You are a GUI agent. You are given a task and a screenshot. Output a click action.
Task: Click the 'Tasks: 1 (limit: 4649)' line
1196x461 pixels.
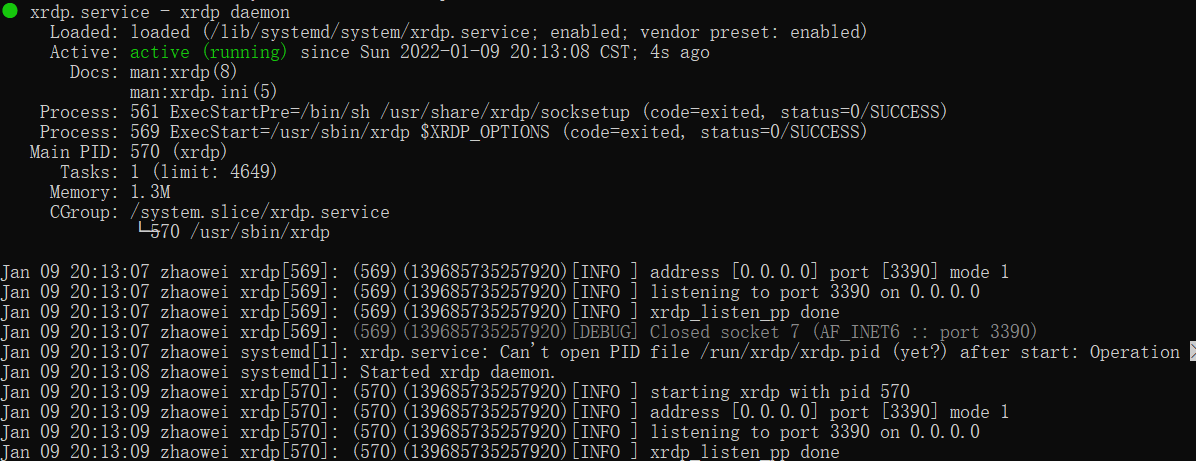169,172
